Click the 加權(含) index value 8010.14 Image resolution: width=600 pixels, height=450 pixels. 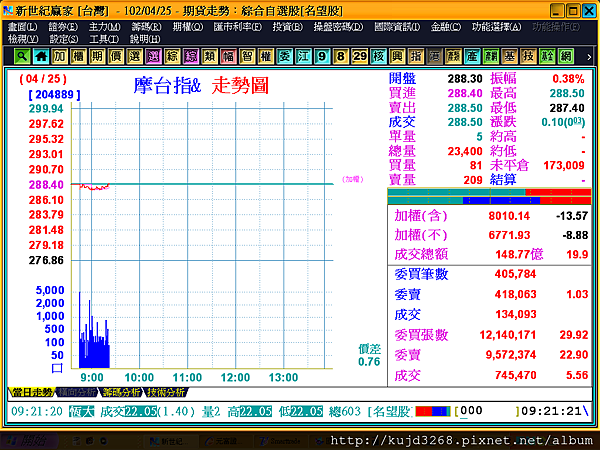pos(509,216)
